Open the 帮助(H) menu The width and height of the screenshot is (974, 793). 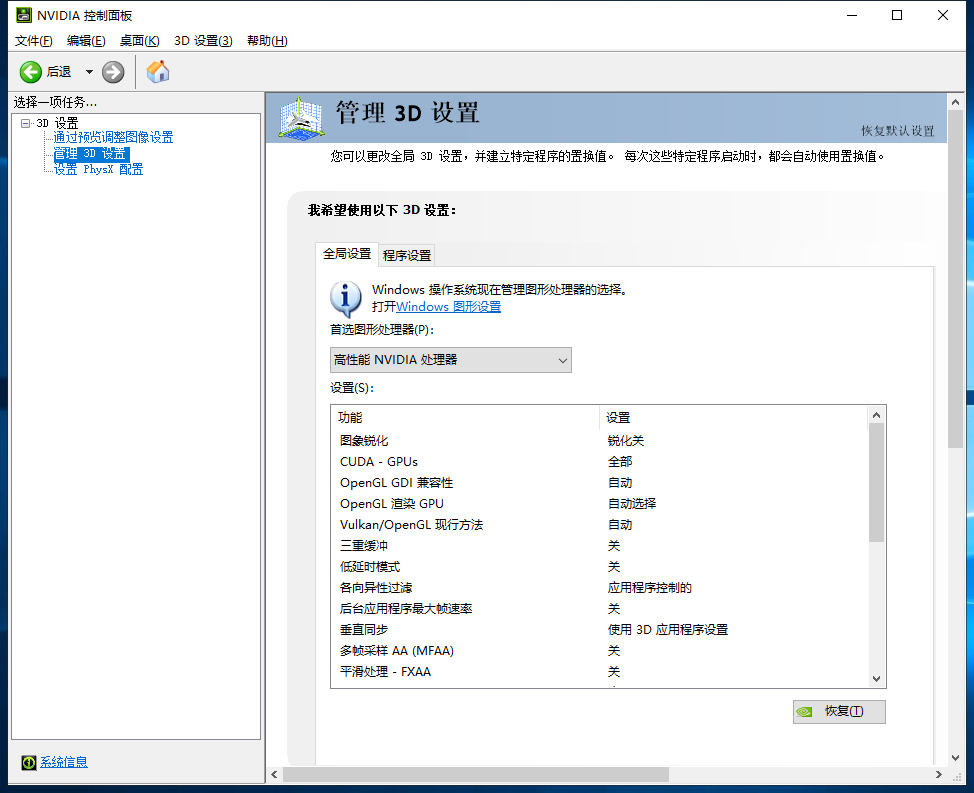[x=267, y=40]
